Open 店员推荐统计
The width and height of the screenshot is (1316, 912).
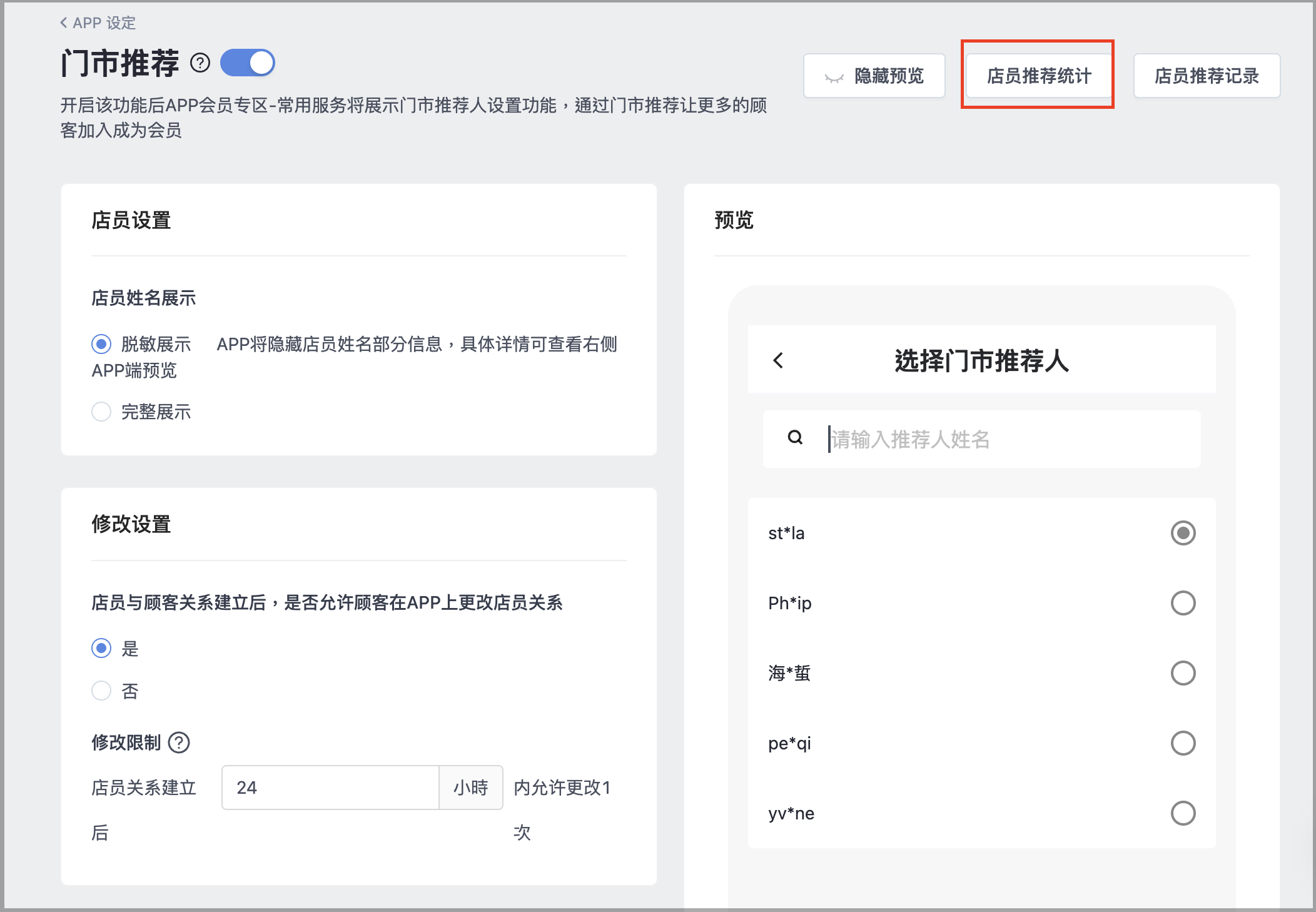[x=1039, y=76]
